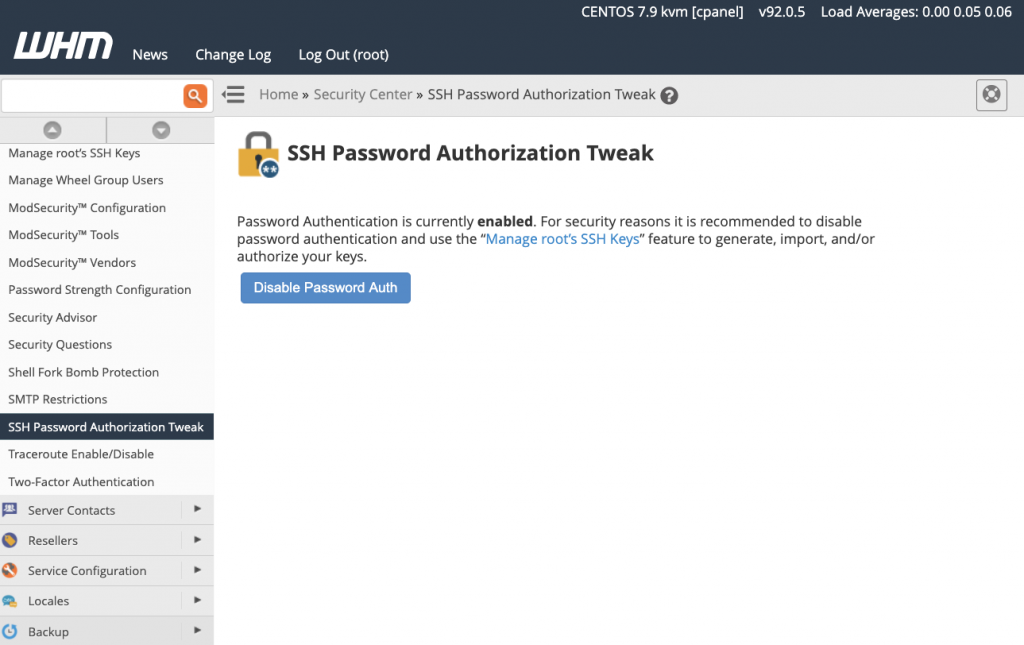Click the Service Configuration icon
Image resolution: width=1024 pixels, height=645 pixels.
coord(10,571)
